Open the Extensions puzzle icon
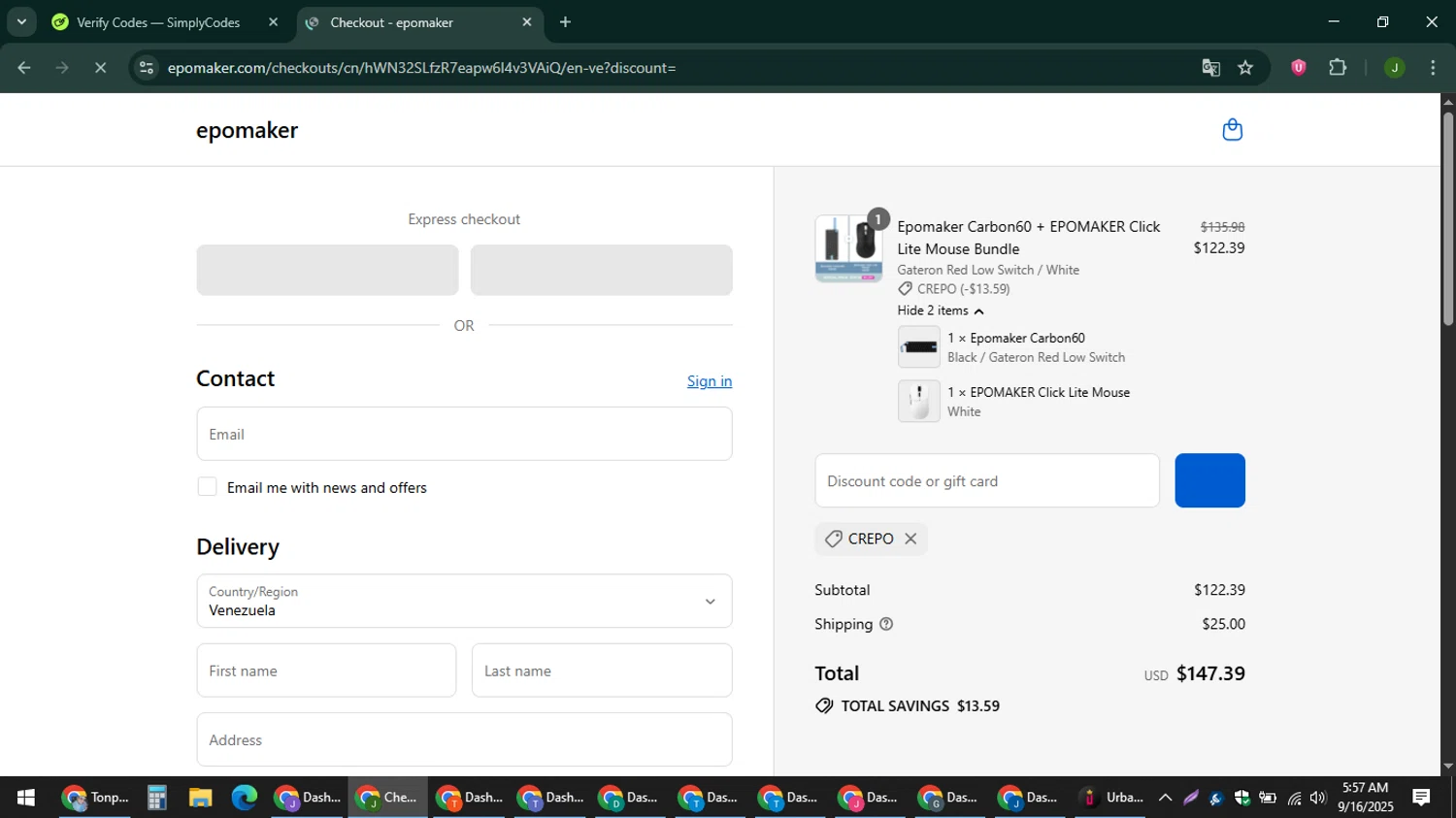 click(1338, 68)
